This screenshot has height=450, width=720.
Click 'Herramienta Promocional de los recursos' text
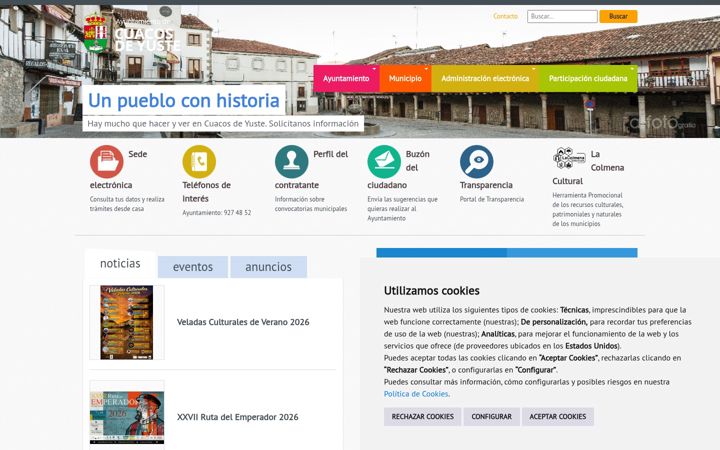(588, 209)
